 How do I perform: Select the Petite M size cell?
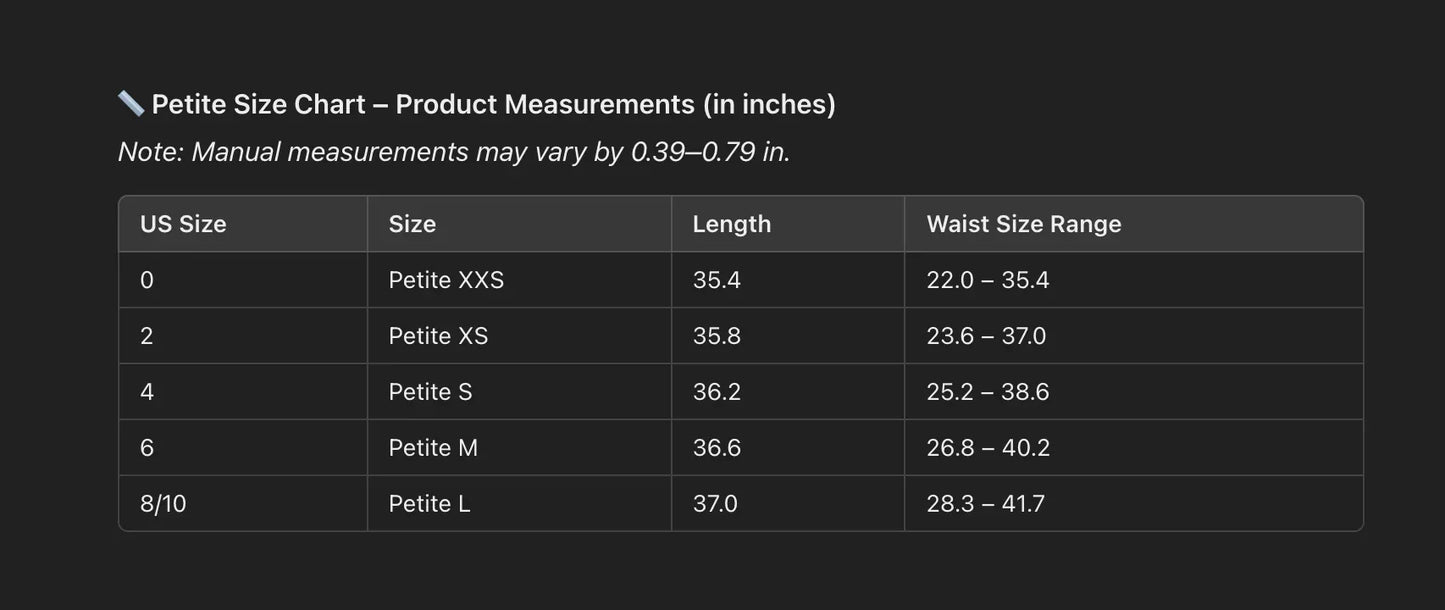pos(433,448)
